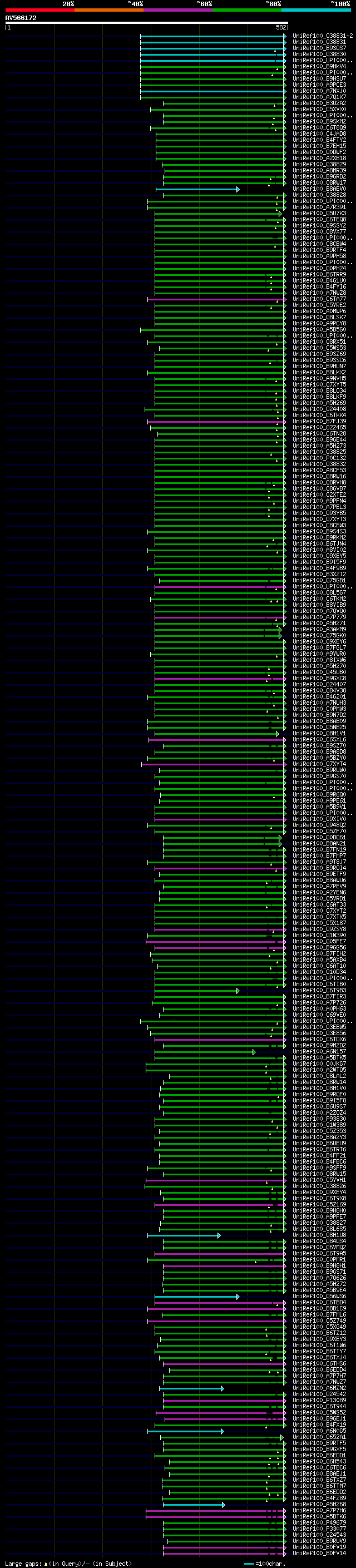Select the UniRef100_P49679 label

tap(319, 1523)
